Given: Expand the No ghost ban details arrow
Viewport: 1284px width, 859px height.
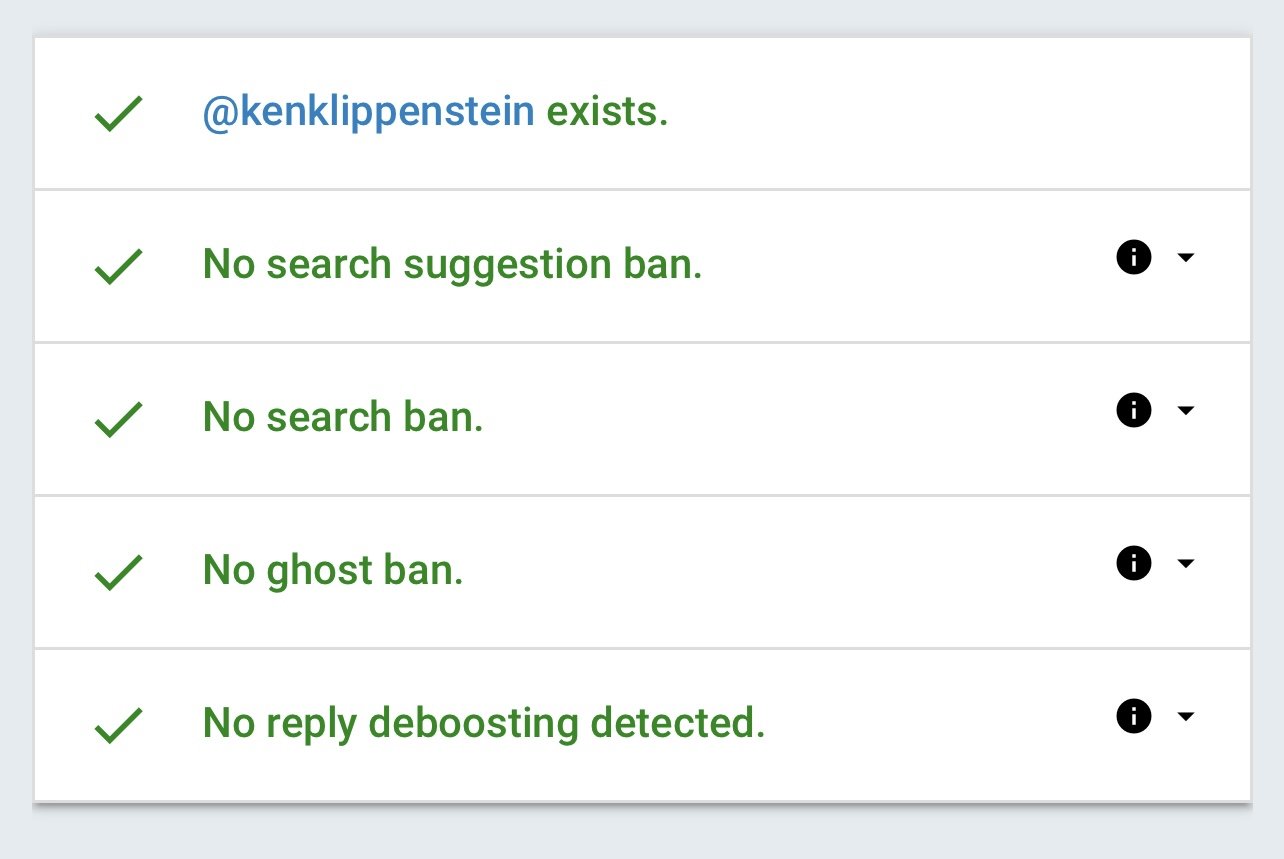Looking at the screenshot, I should click(x=1186, y=563).
